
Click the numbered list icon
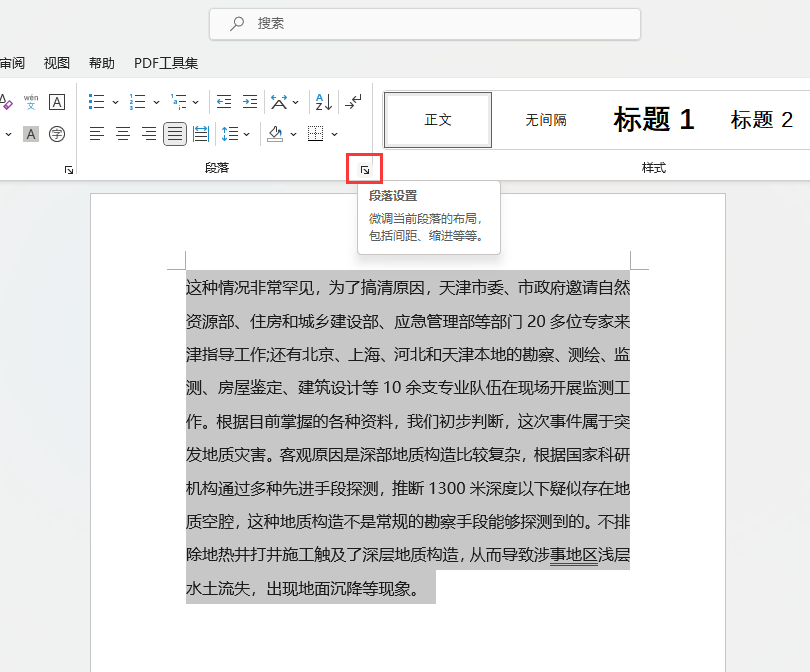[137, 102]
